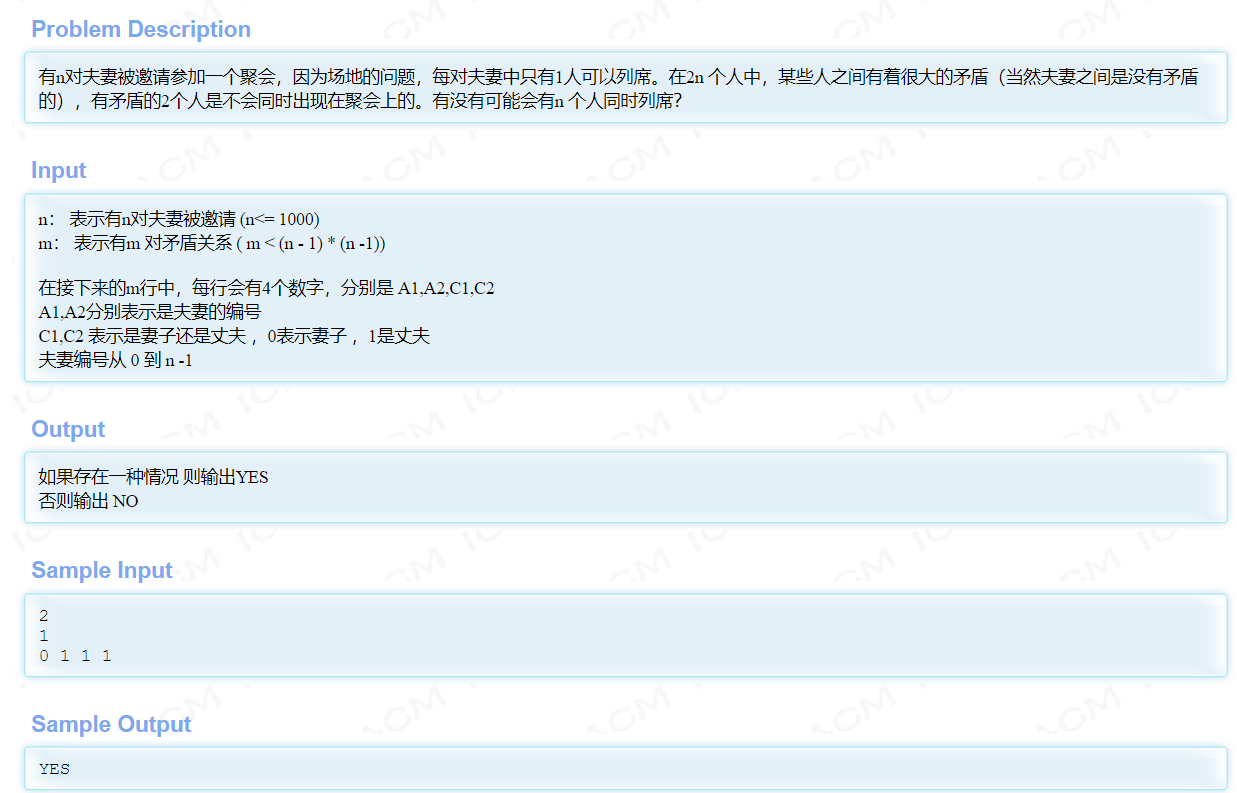1237x793 pixels.
Task: Click the line "m: 表示有m 对矛盾关系"
Action: (x=212, y=243)
